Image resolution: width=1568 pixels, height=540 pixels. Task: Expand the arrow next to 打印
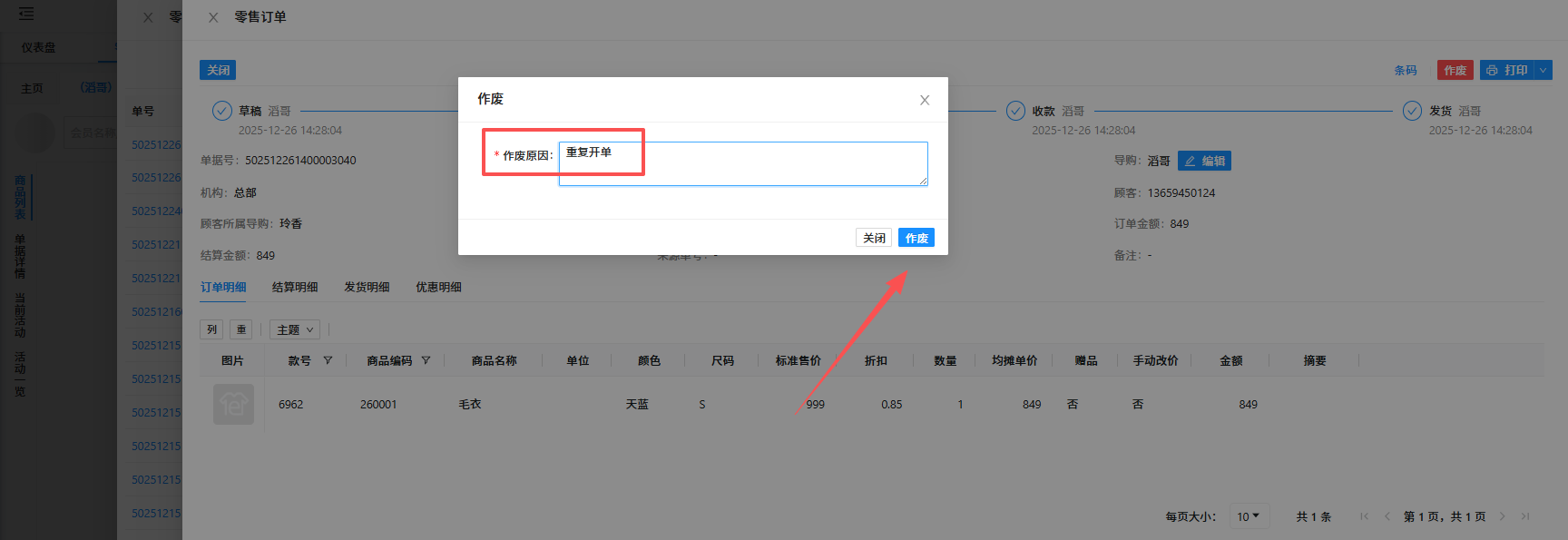tap(1543, 70)
